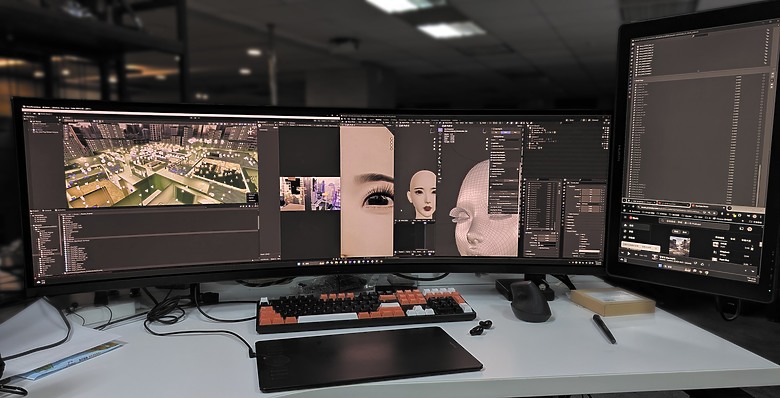The height and width of the screenshot is (398, 780).
Task: Play the track in YouTube Music player bar
Action: coord(629,254)
